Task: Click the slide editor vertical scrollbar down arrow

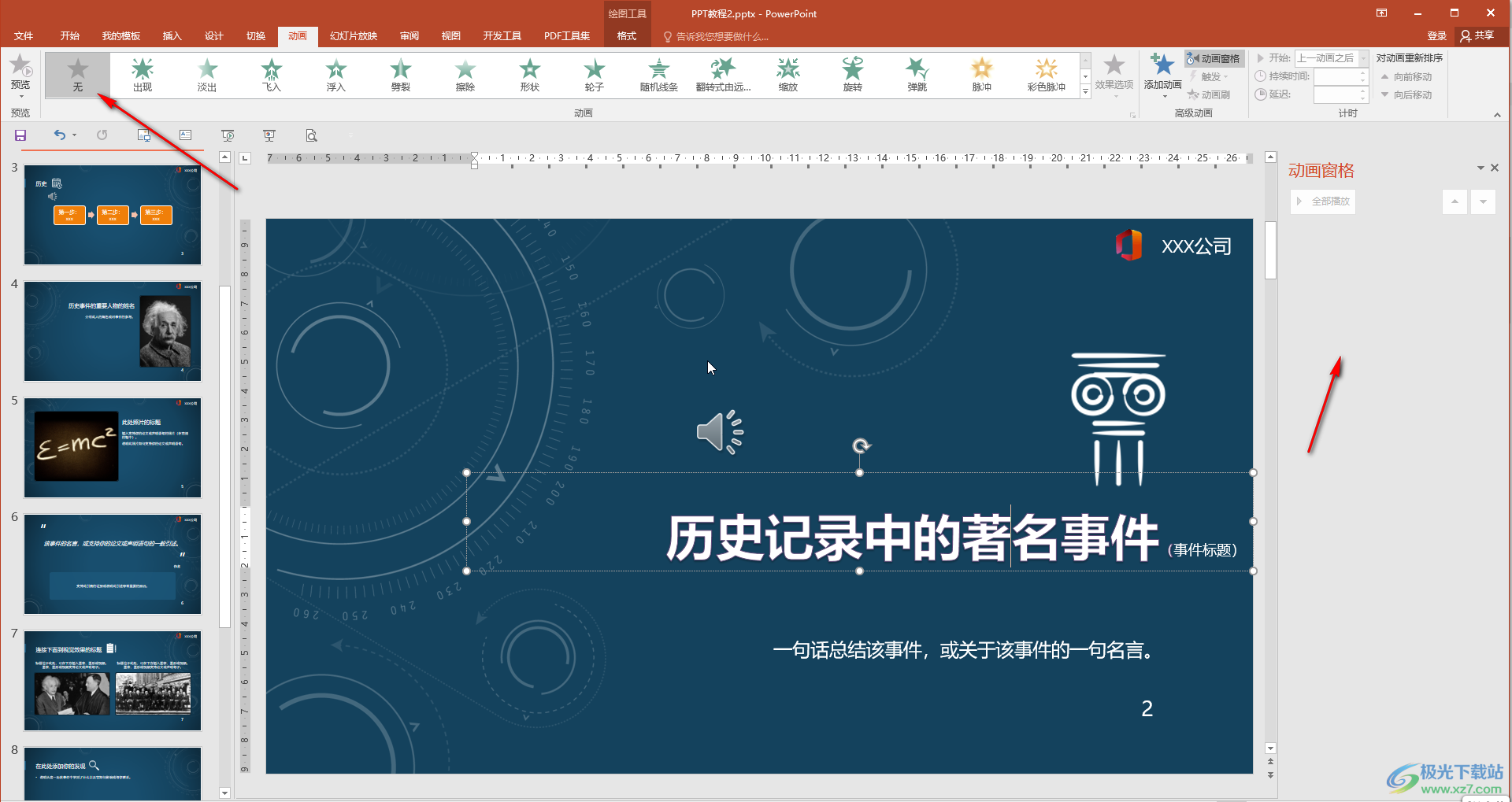Action: [1270, 748]
